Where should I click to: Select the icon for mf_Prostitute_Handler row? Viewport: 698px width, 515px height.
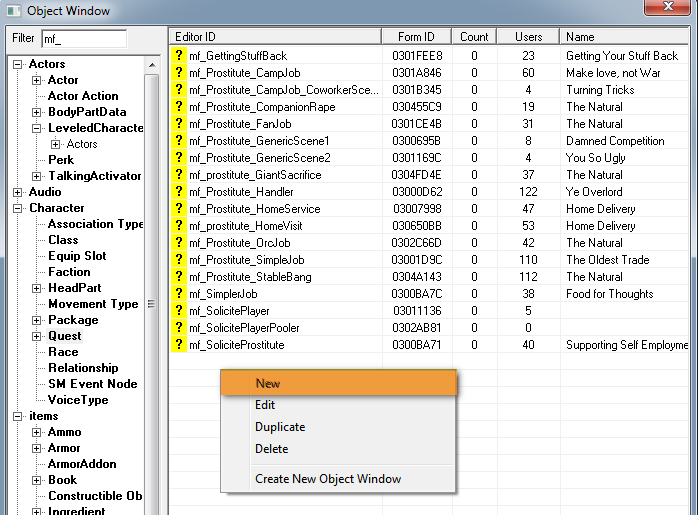coord(179,192)
